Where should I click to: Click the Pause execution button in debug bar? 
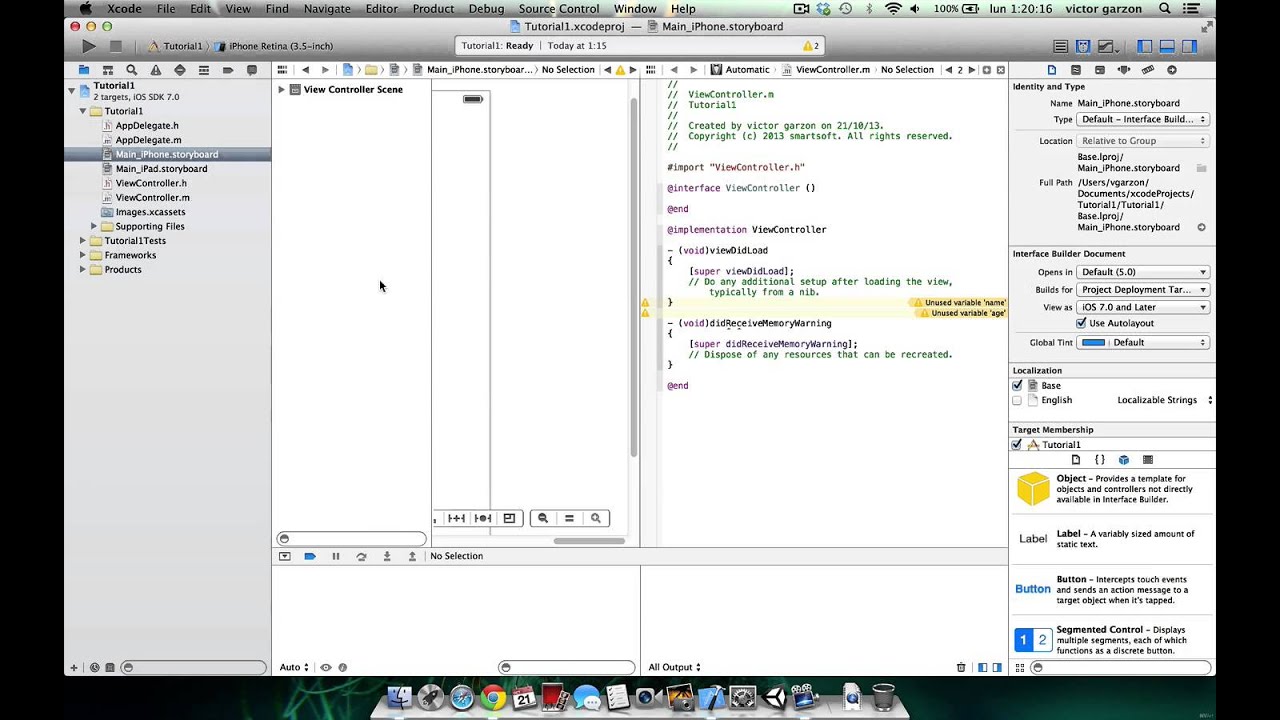(x=336, y=556)
